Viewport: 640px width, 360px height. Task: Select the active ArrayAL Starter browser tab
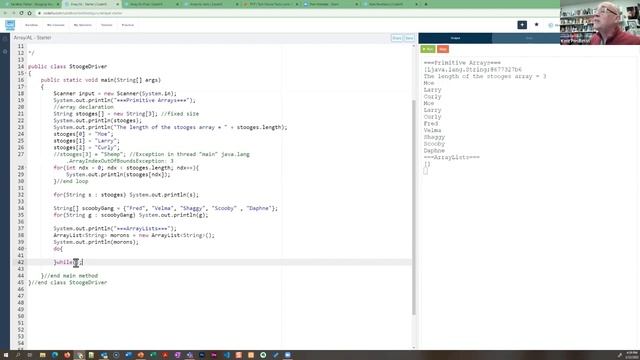(x=91, y=4)
